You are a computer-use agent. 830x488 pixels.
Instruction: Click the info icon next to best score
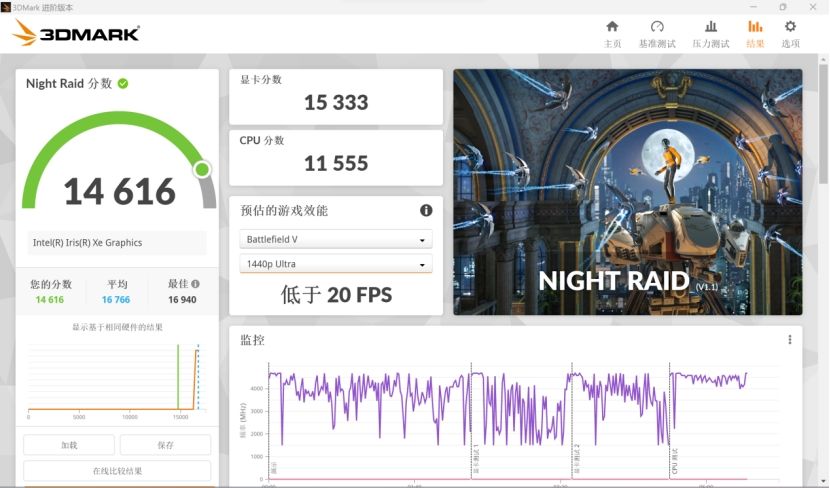tap(195, 284)
